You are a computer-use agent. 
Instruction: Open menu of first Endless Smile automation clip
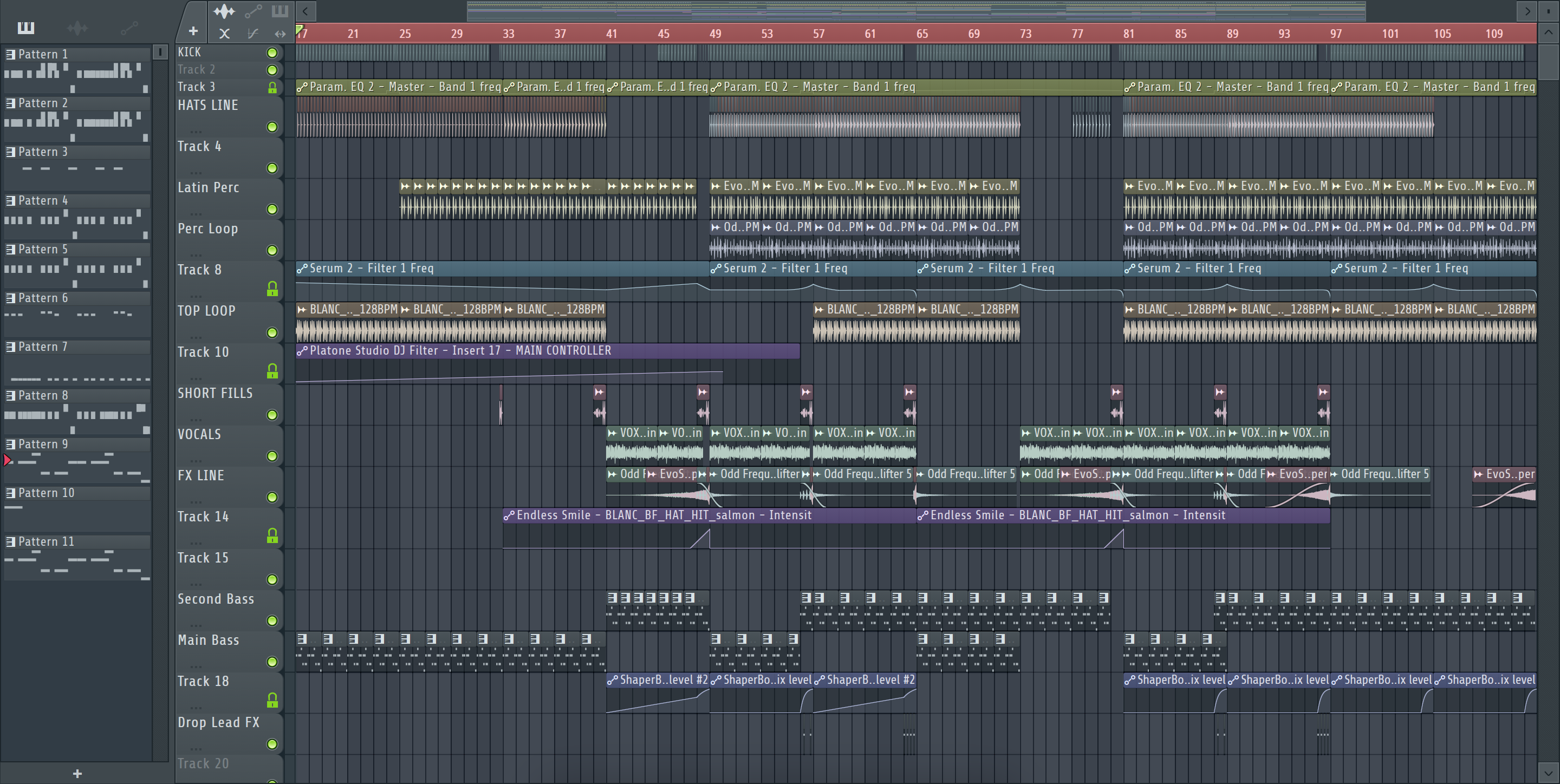tap(509, 515)
